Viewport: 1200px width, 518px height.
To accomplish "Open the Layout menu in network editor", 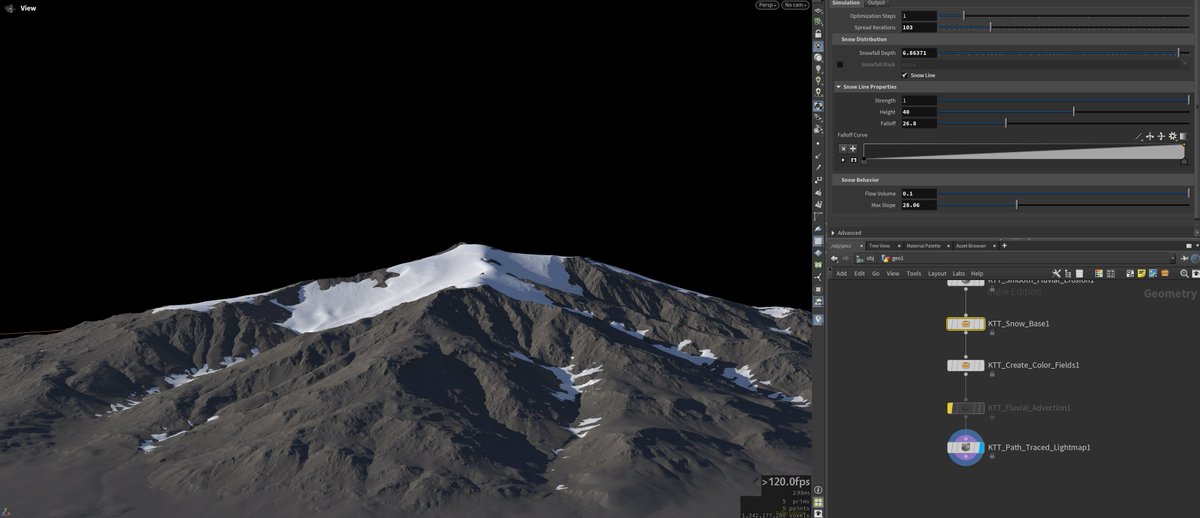I will point(937,273).
